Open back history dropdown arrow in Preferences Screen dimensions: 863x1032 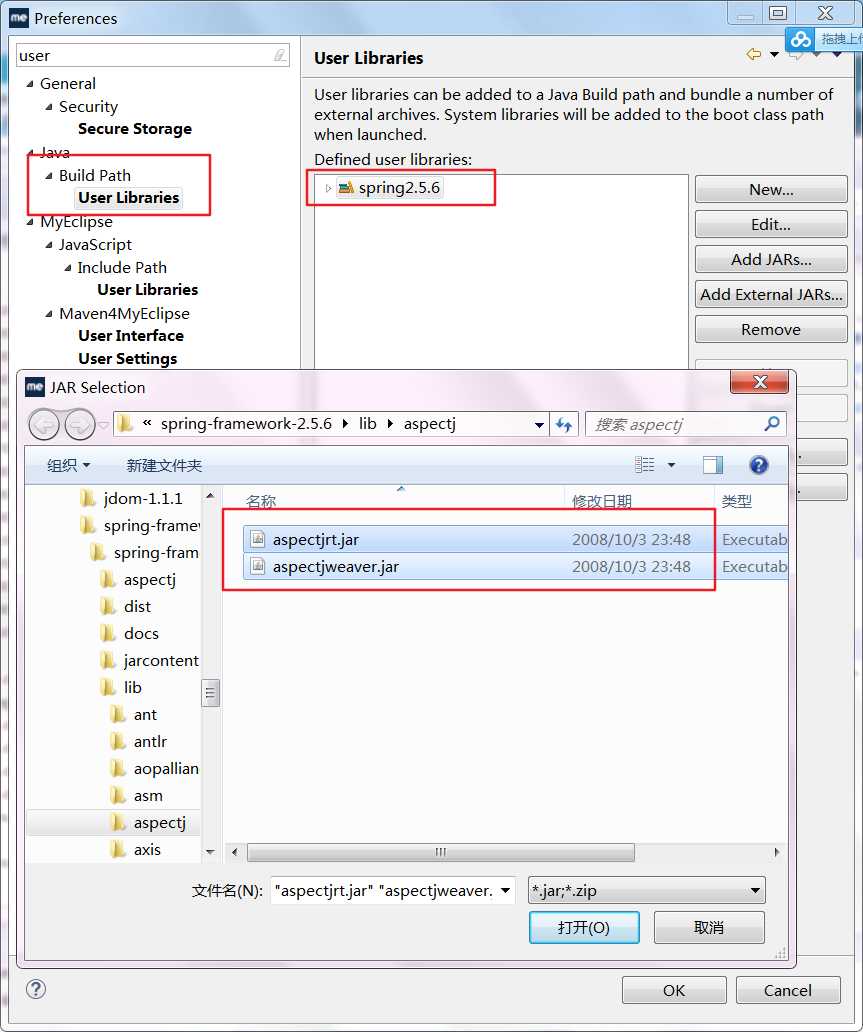click(774, 55)
